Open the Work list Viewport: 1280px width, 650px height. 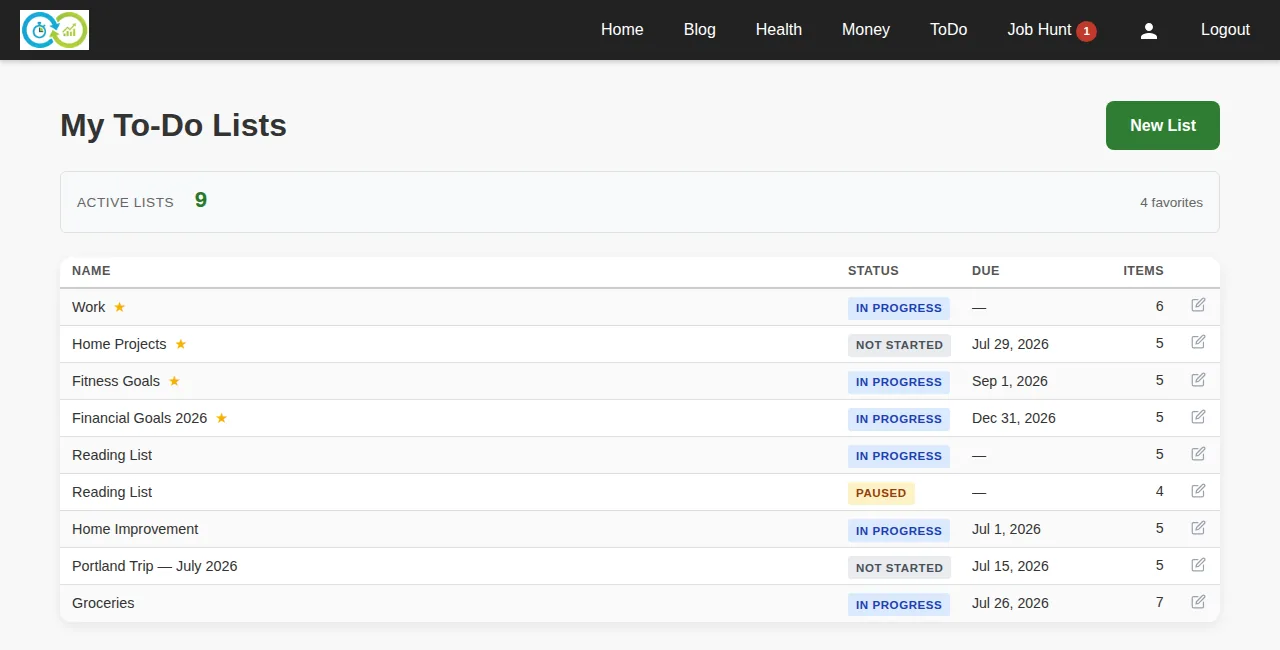pos(89,307)
